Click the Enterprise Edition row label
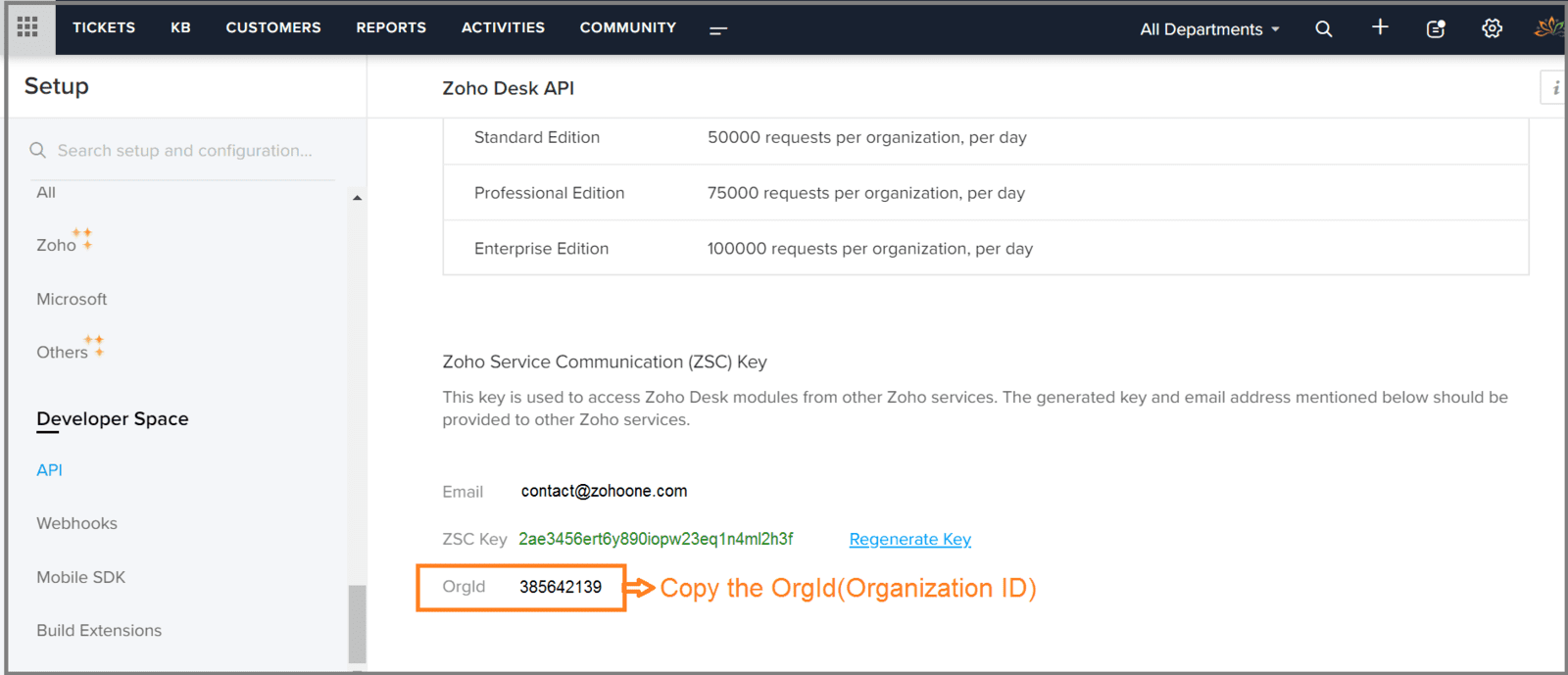The width and height of the screenshot is (1568, 675). pyautogui.click(x=541, y=249)
